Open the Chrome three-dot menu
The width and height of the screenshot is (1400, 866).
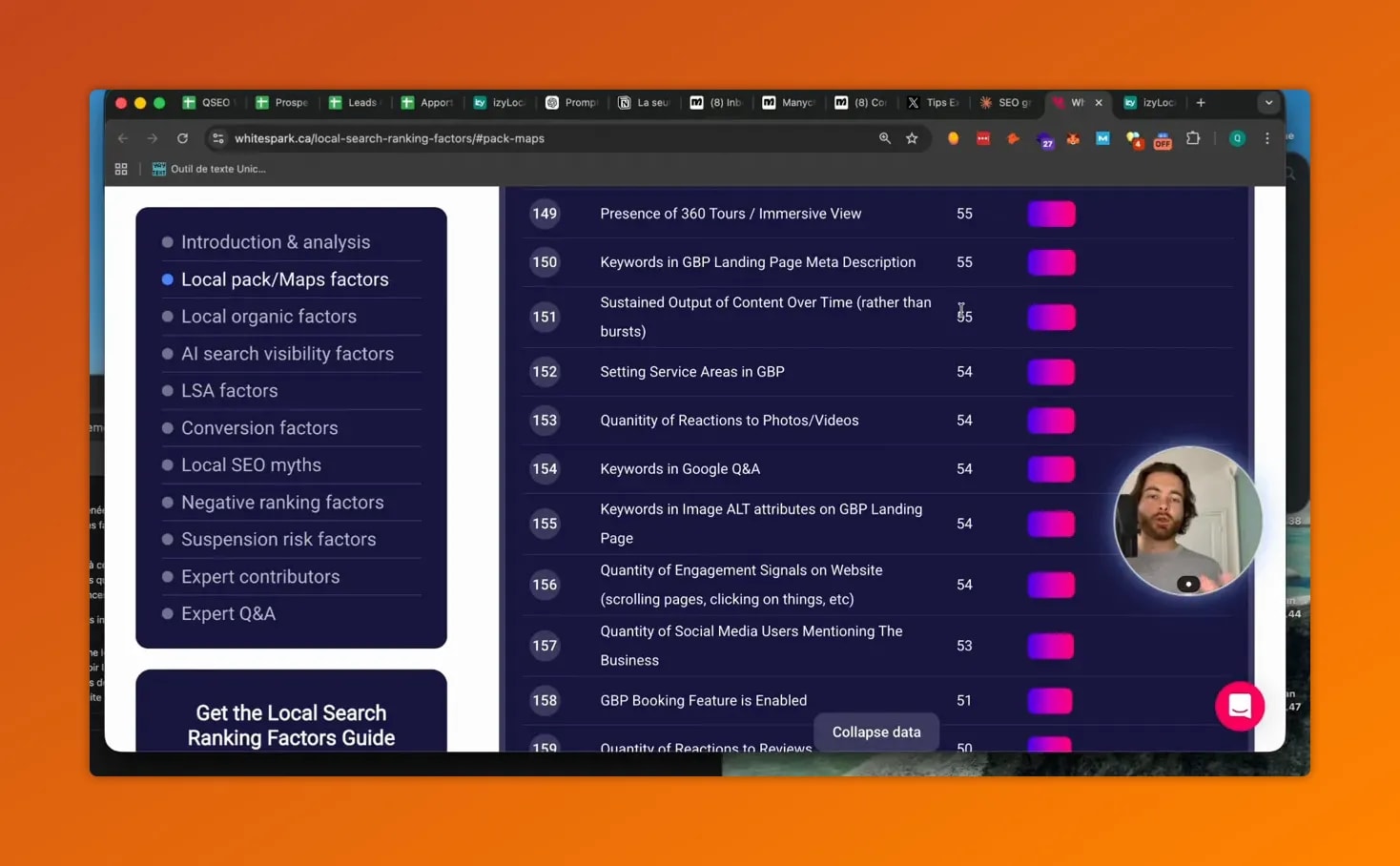click(1266, 138)
